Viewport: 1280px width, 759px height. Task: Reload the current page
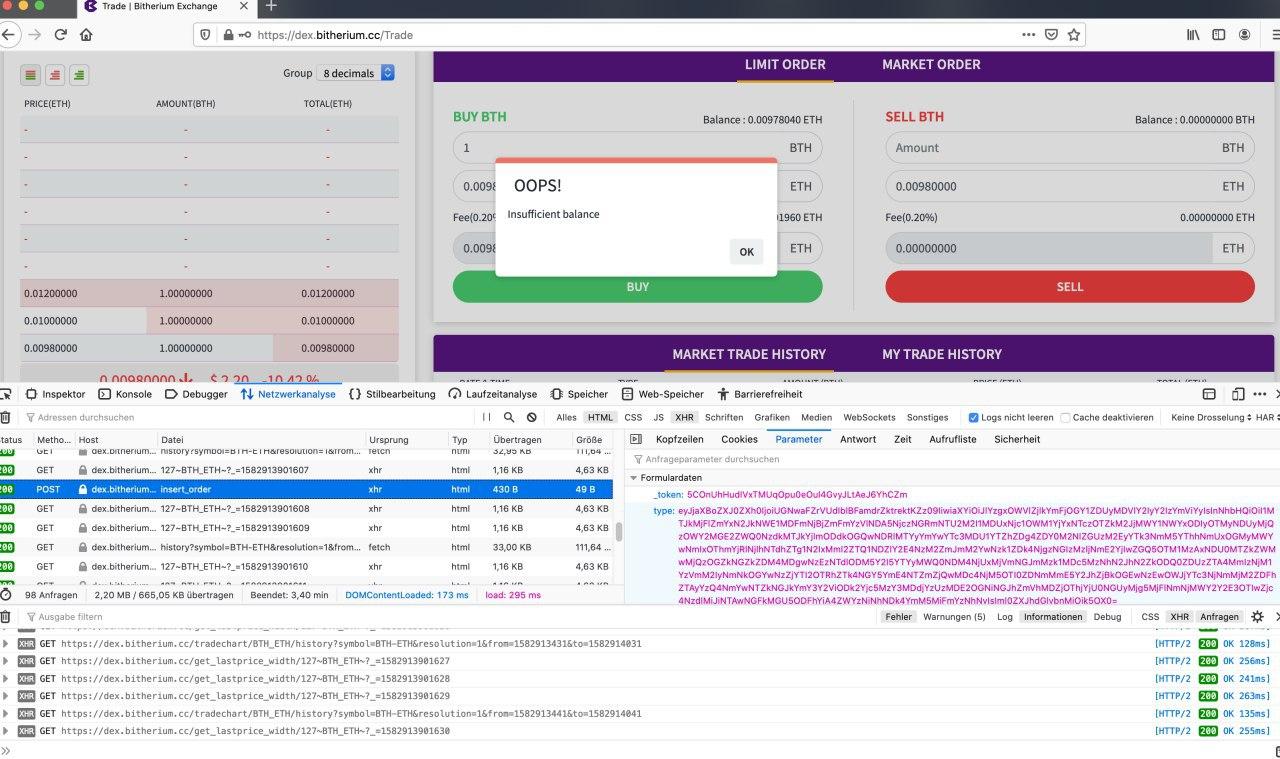click(x=61, y=34)
